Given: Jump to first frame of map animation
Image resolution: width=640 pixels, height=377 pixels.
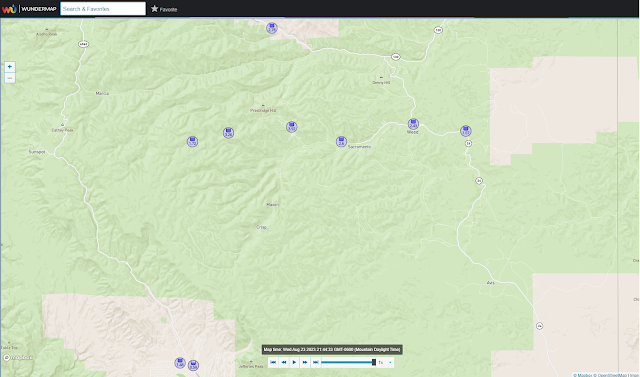Looking at the screenshot, I should tap(273, 362).
